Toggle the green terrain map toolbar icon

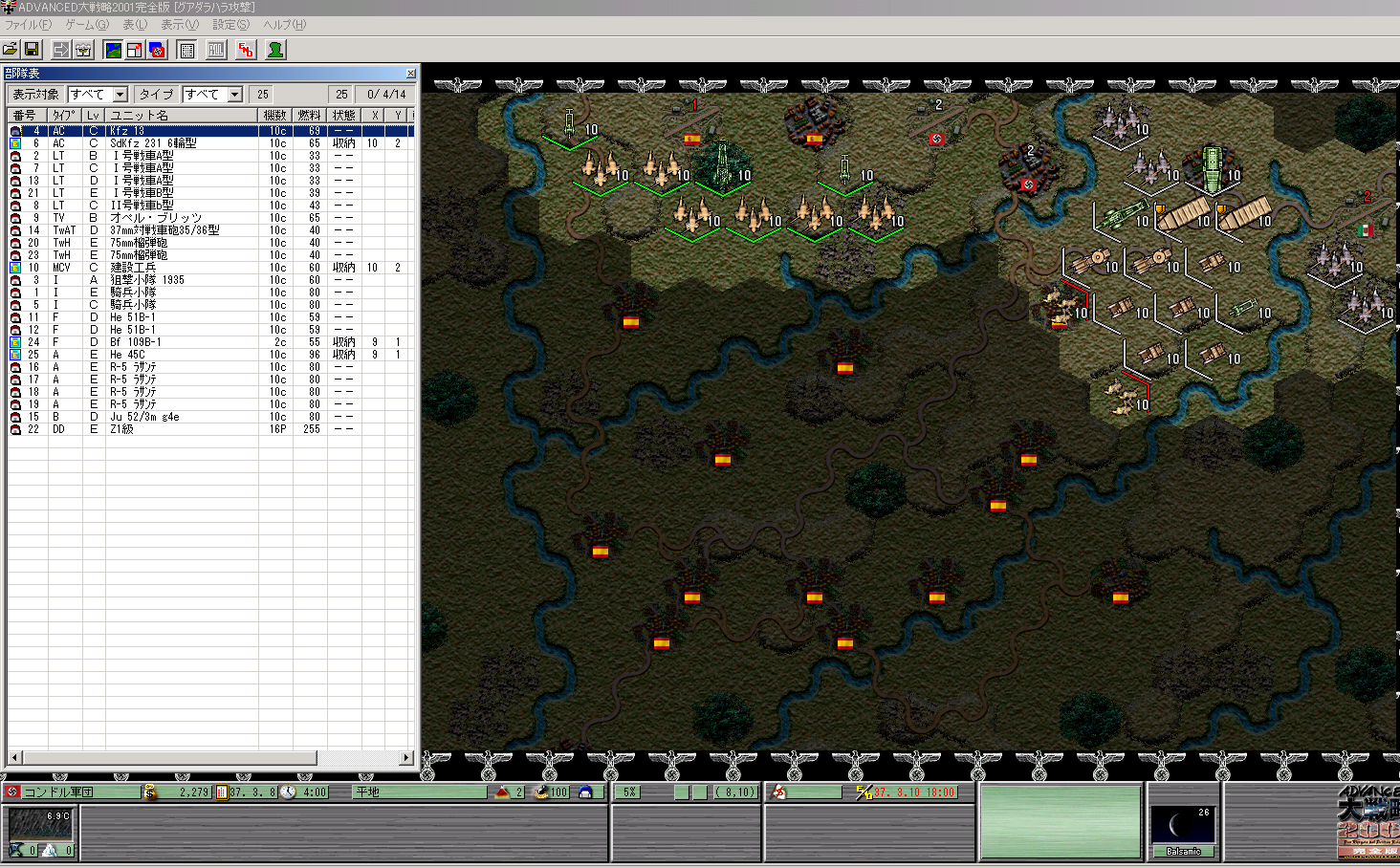coord(113,50)
